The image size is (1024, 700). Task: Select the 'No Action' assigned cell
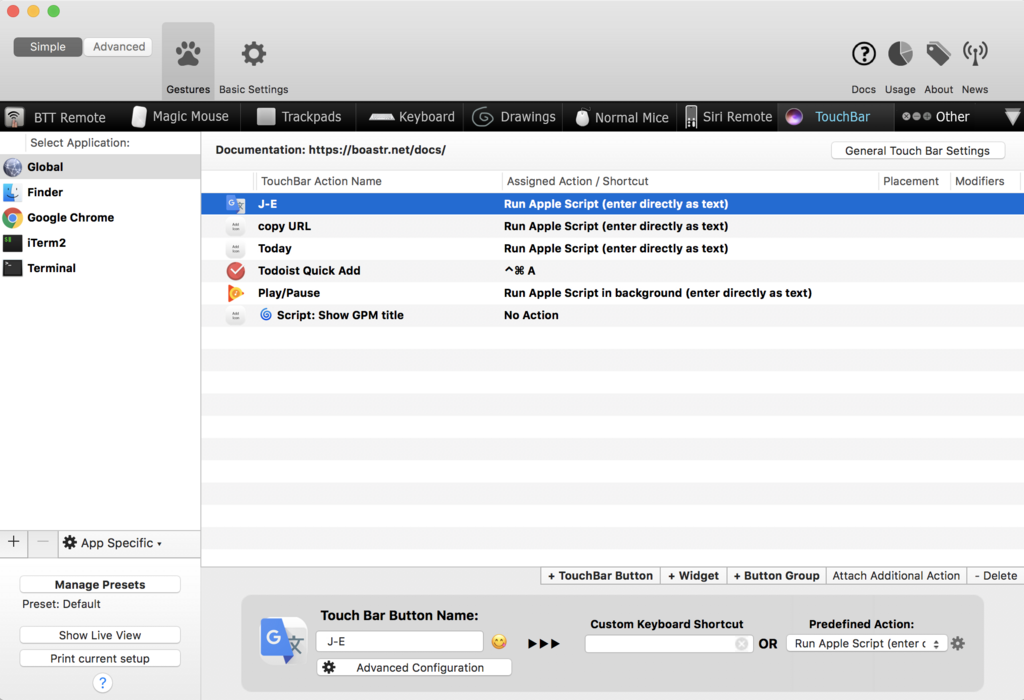click(x=531, y=315)
